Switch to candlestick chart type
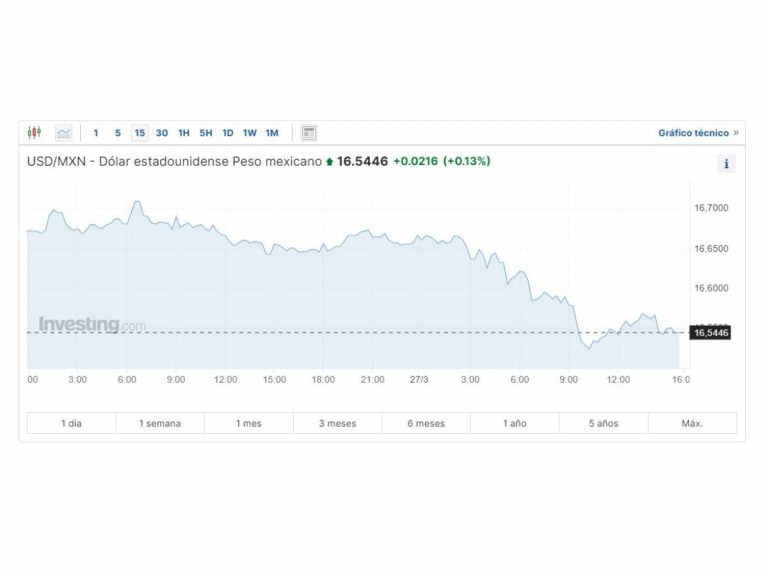The image size is (768, 576). pos(35,132)
